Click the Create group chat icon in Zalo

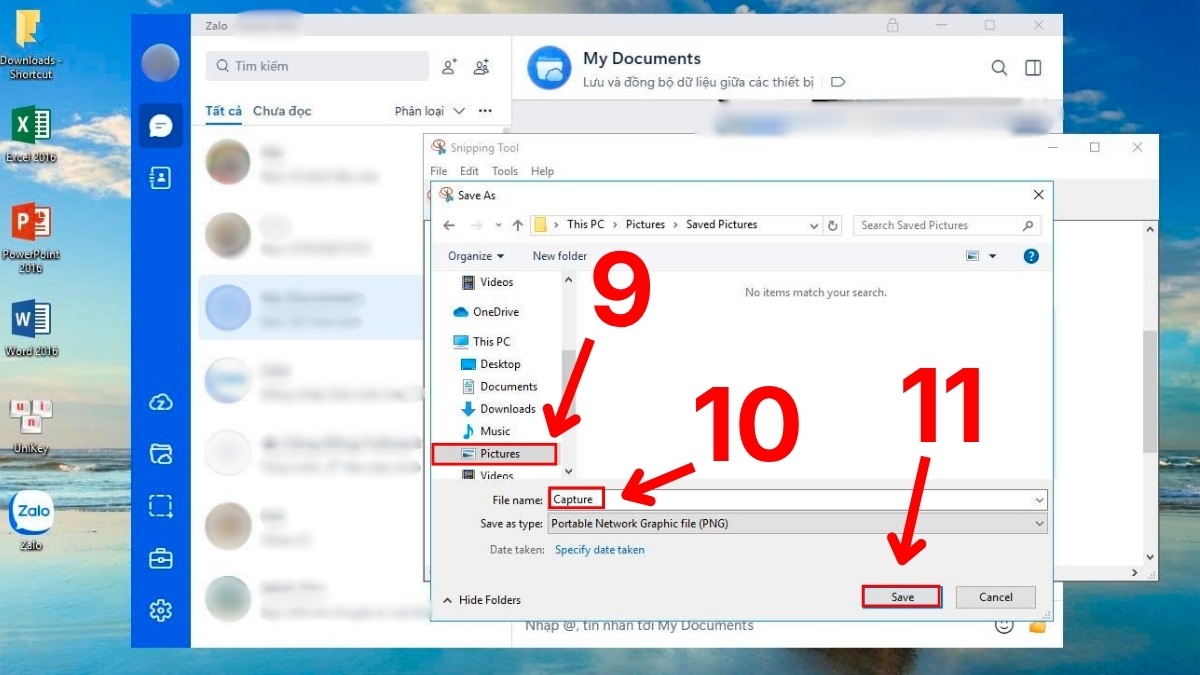481,66
